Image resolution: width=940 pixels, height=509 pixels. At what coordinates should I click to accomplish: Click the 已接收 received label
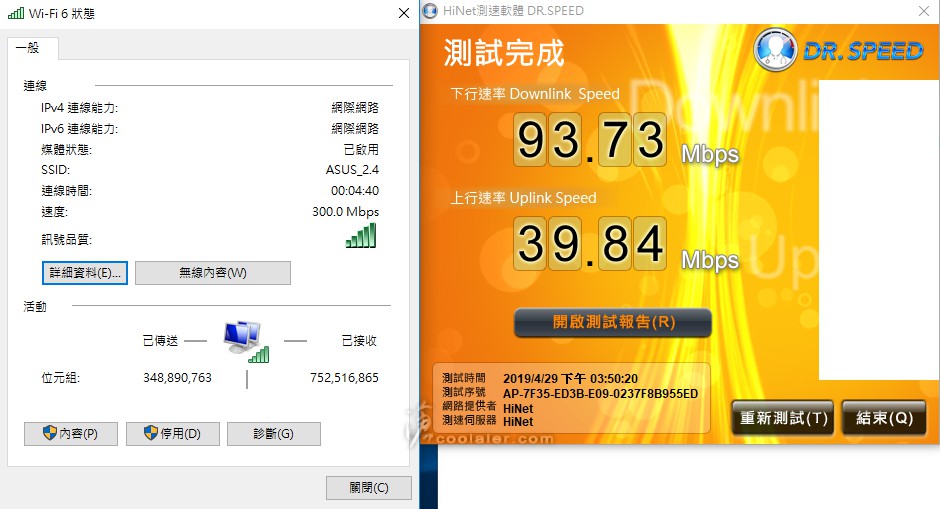pyautogui.click(x=359, y=341)
